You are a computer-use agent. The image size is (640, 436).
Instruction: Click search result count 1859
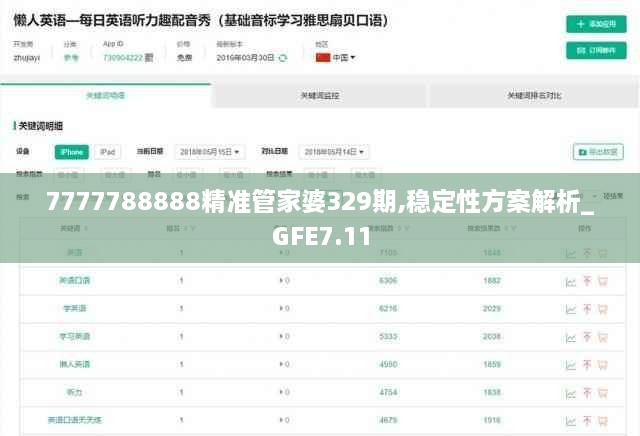[492, 364]
